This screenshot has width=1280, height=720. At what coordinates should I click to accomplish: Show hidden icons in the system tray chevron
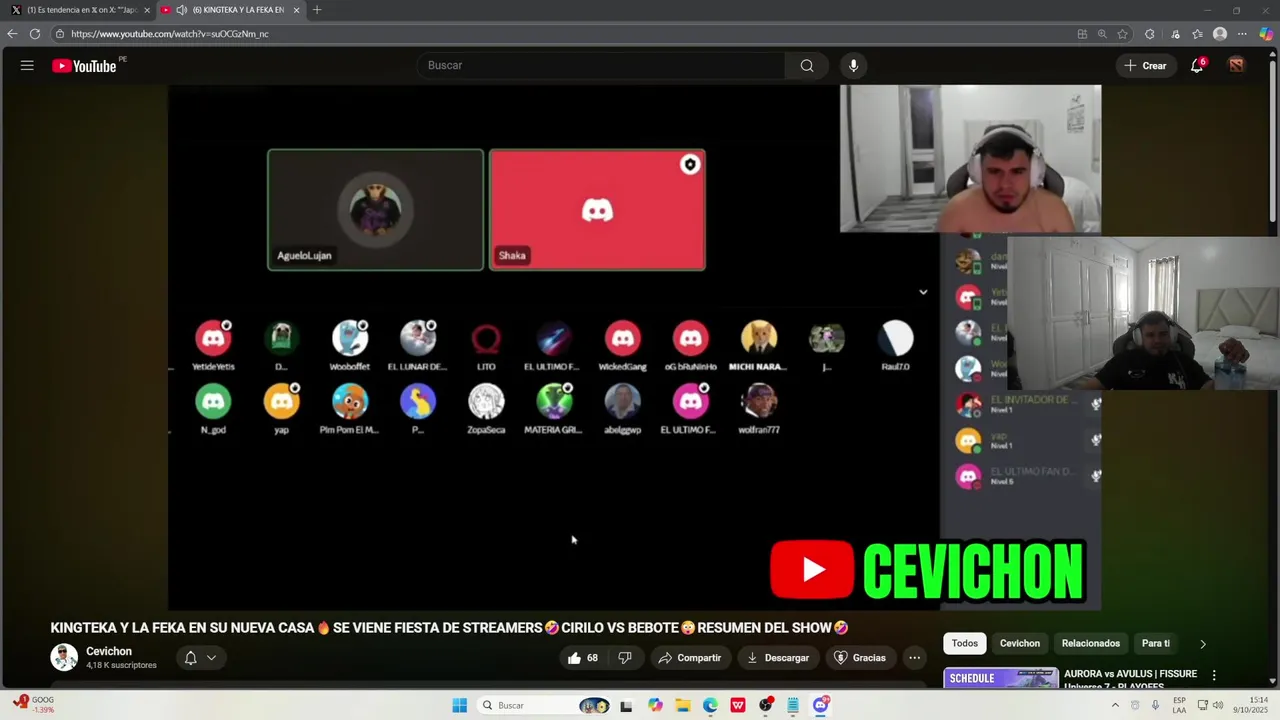1115,705
